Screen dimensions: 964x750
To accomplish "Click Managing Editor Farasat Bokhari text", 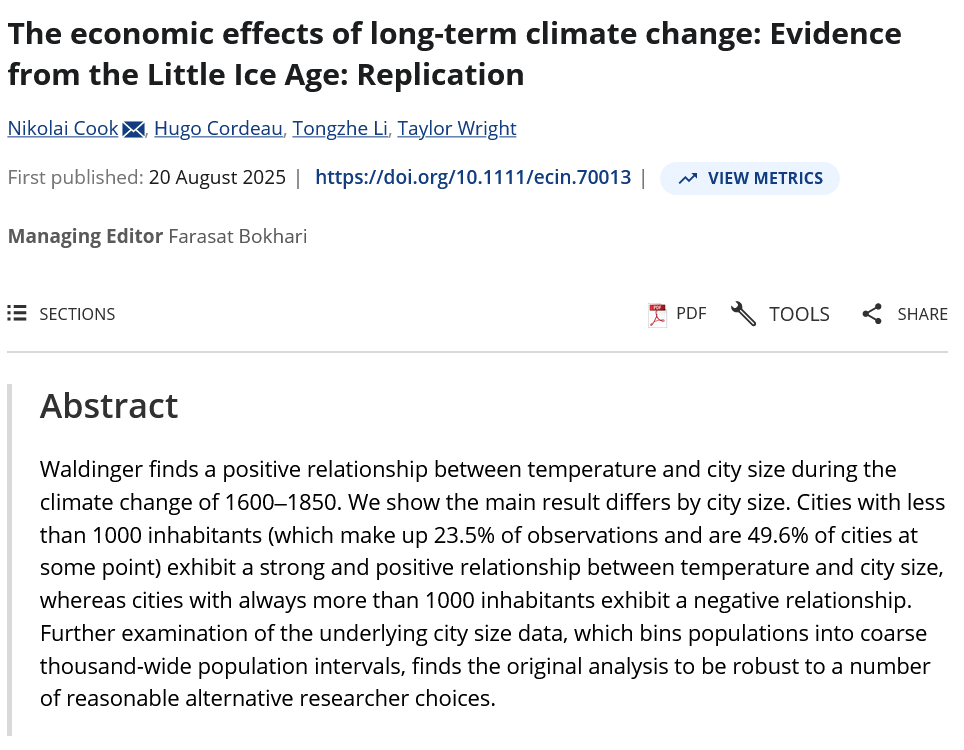I will click(157, 237).
